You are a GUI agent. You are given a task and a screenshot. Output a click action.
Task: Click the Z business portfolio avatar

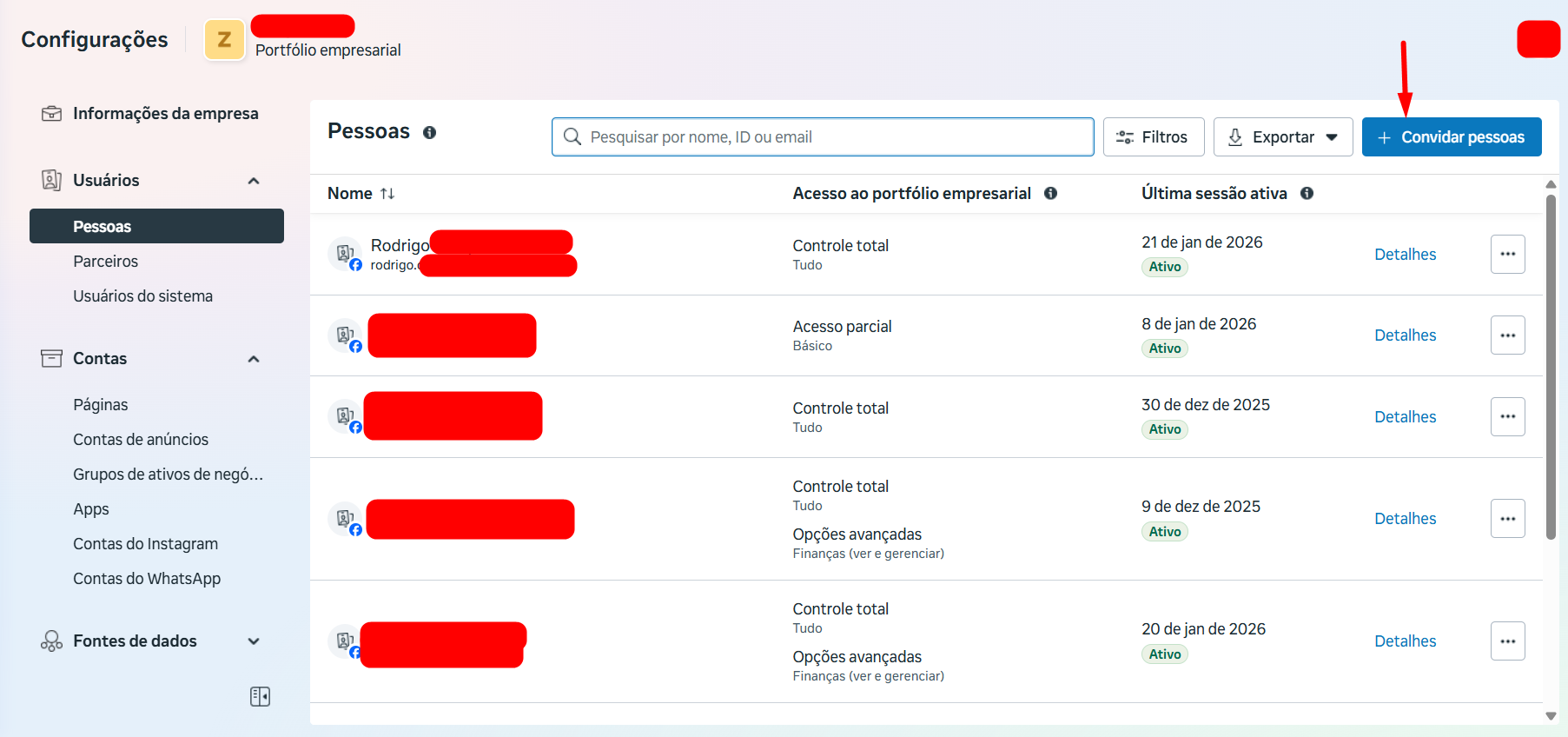coord(224,40)
